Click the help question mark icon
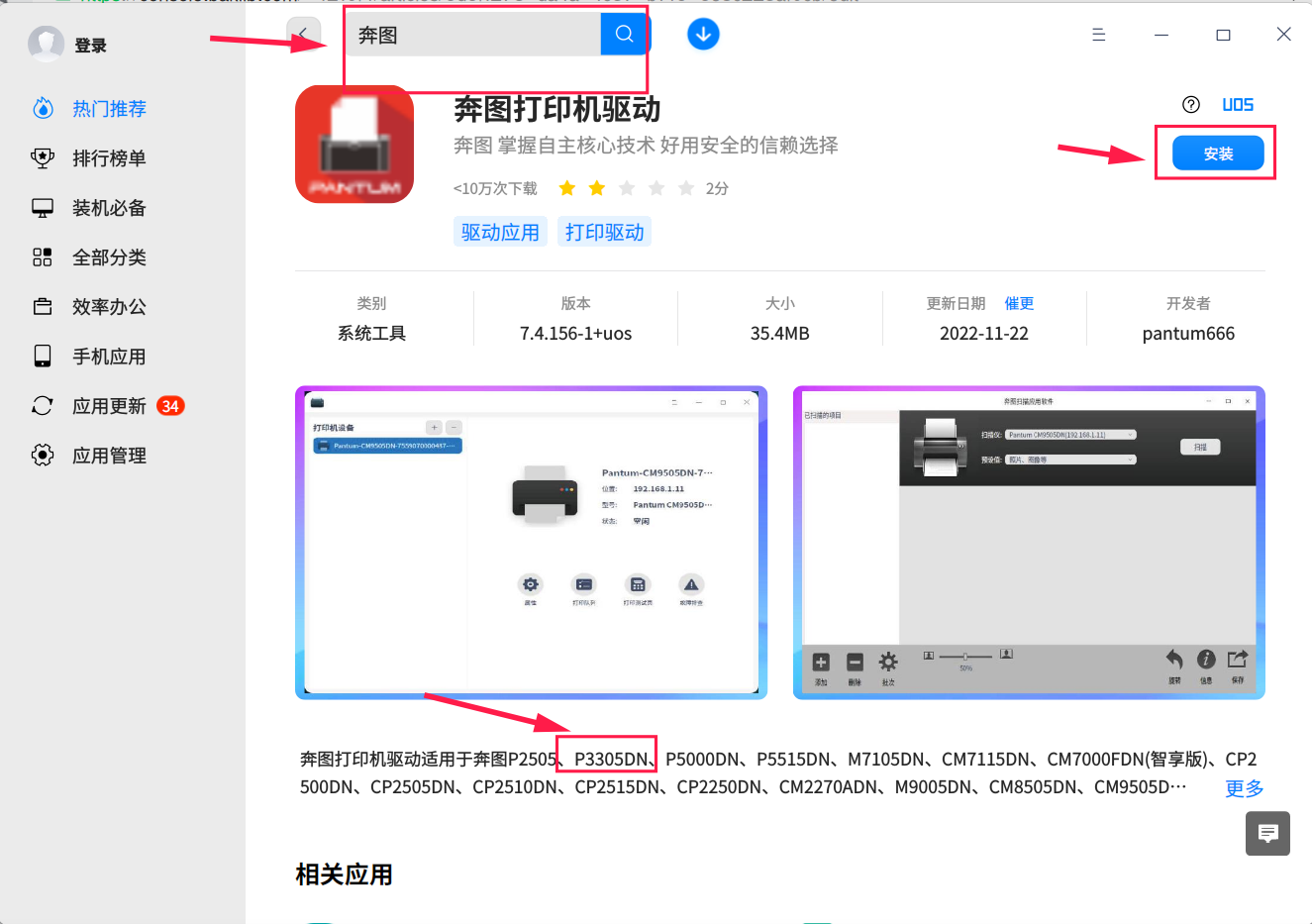 click(x=1191, y=105)
